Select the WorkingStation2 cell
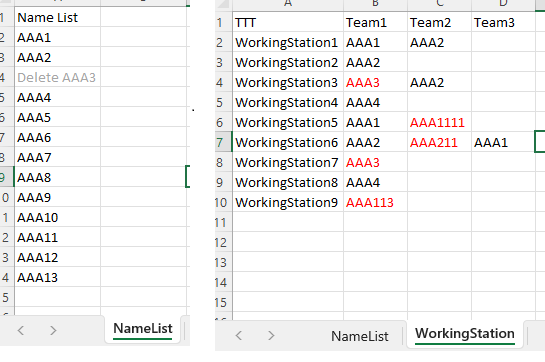 [288, 62]
